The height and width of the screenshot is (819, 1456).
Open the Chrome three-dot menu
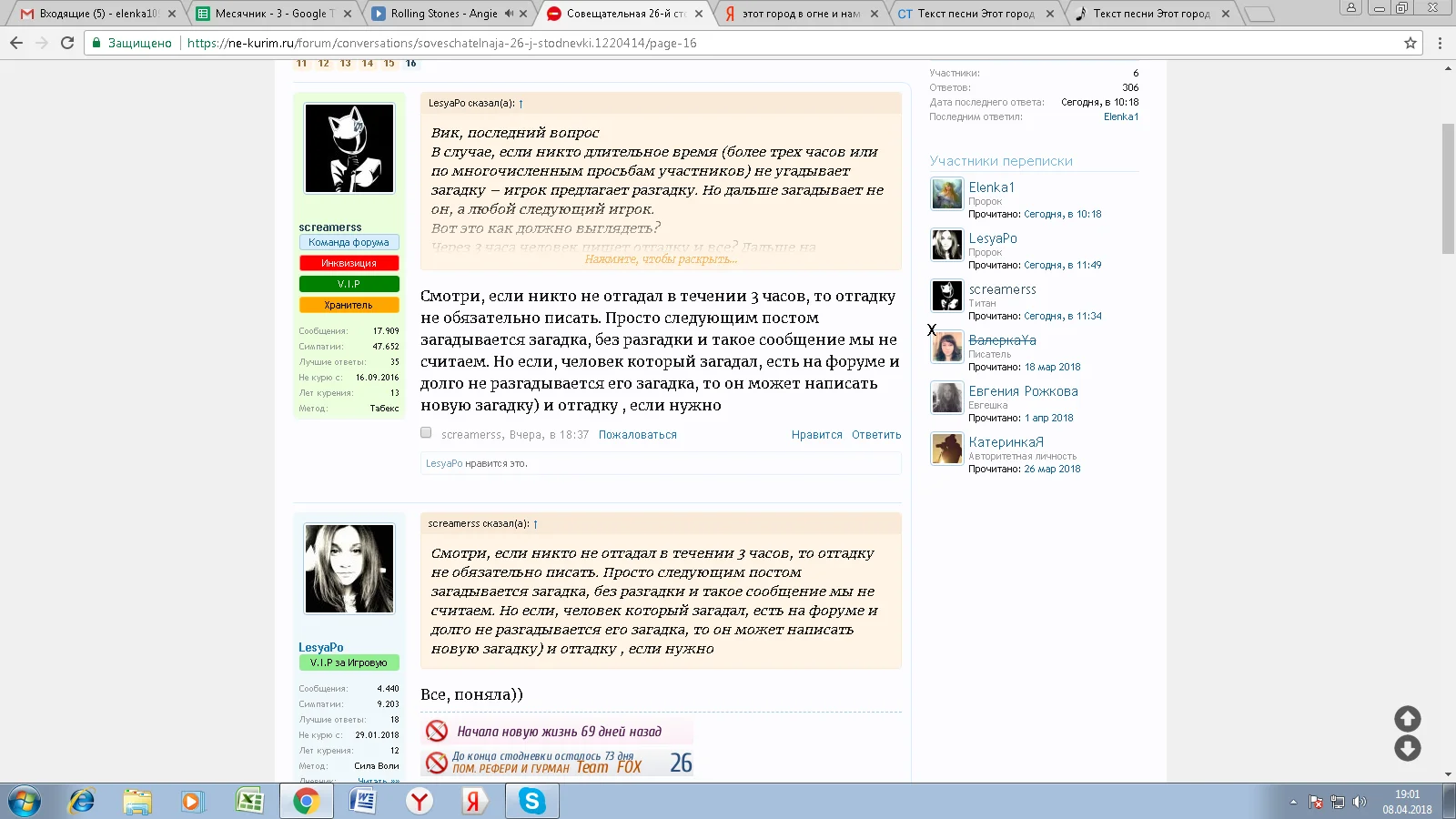coord(1439,43)
